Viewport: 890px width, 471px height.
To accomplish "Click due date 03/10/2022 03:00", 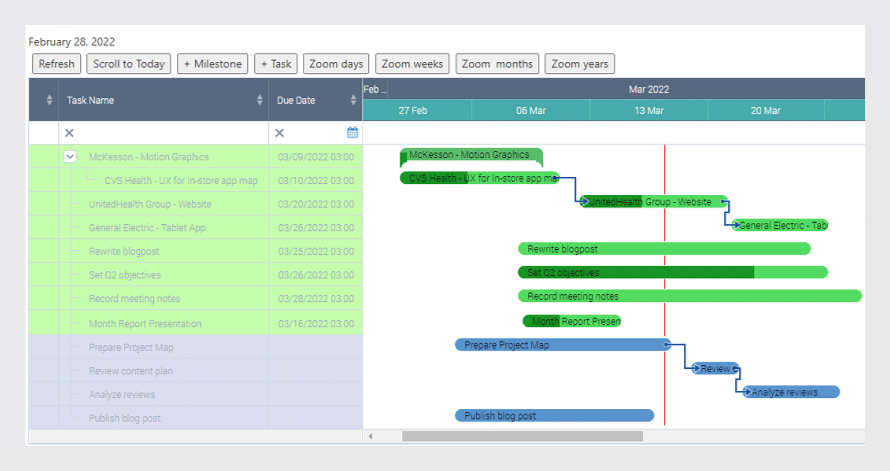I will [x=316, y=180].
